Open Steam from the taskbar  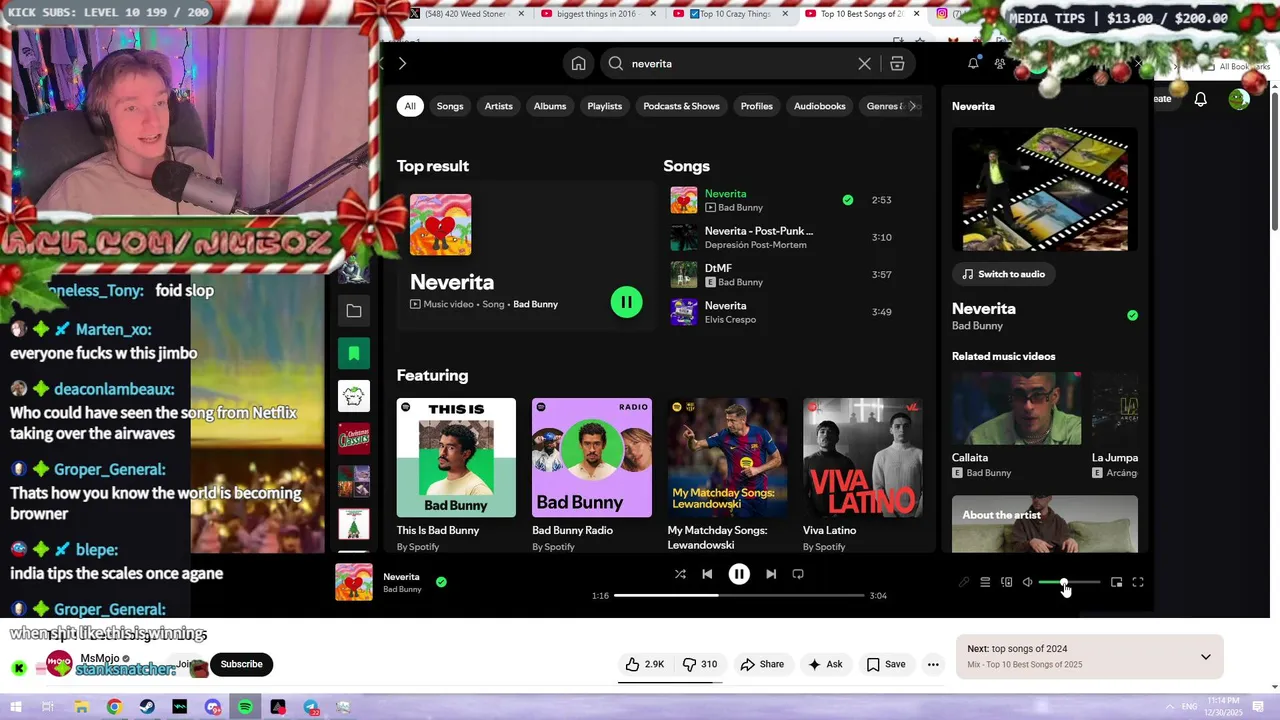coord(147,707)
